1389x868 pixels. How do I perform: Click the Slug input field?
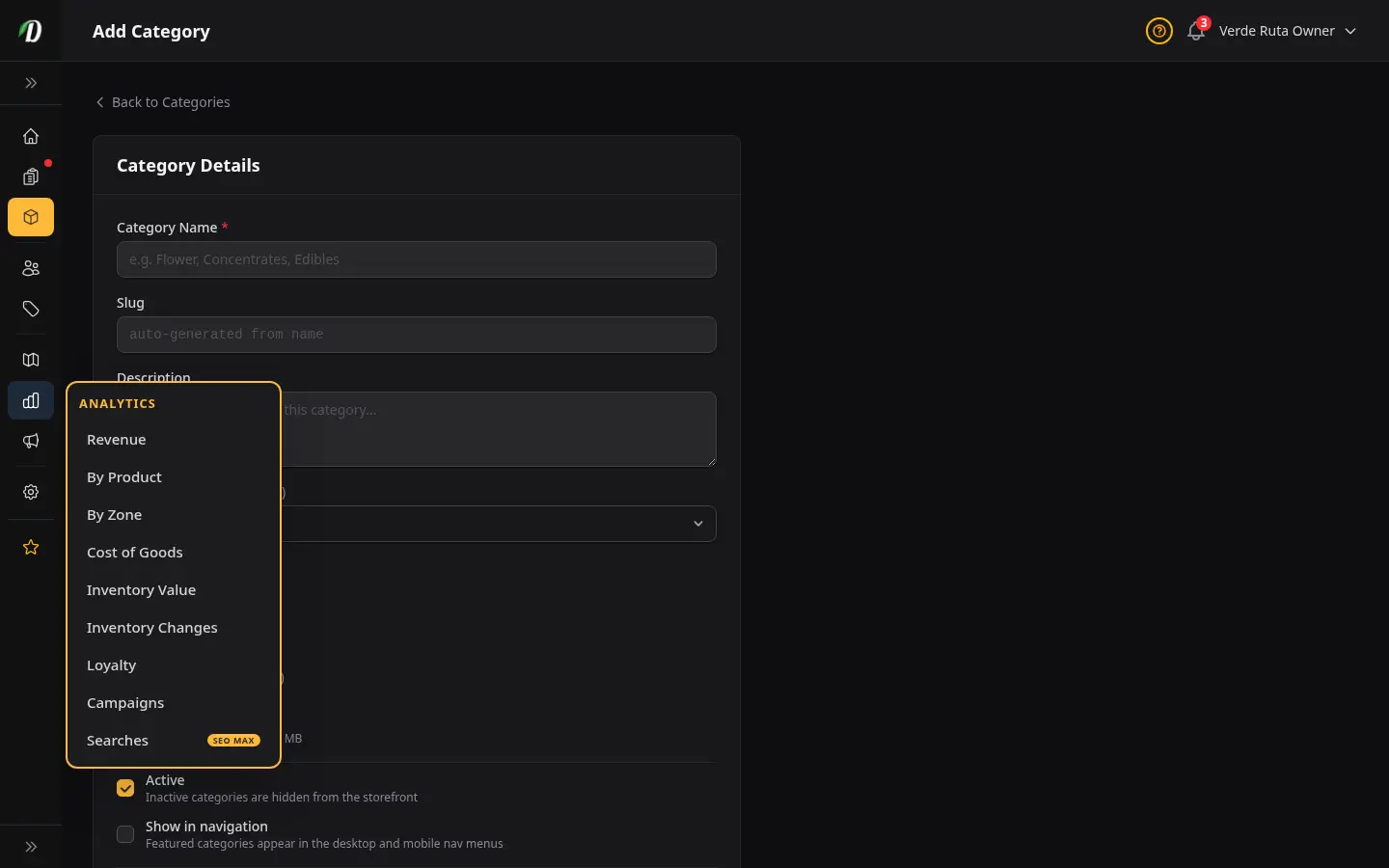click(417, 335)
